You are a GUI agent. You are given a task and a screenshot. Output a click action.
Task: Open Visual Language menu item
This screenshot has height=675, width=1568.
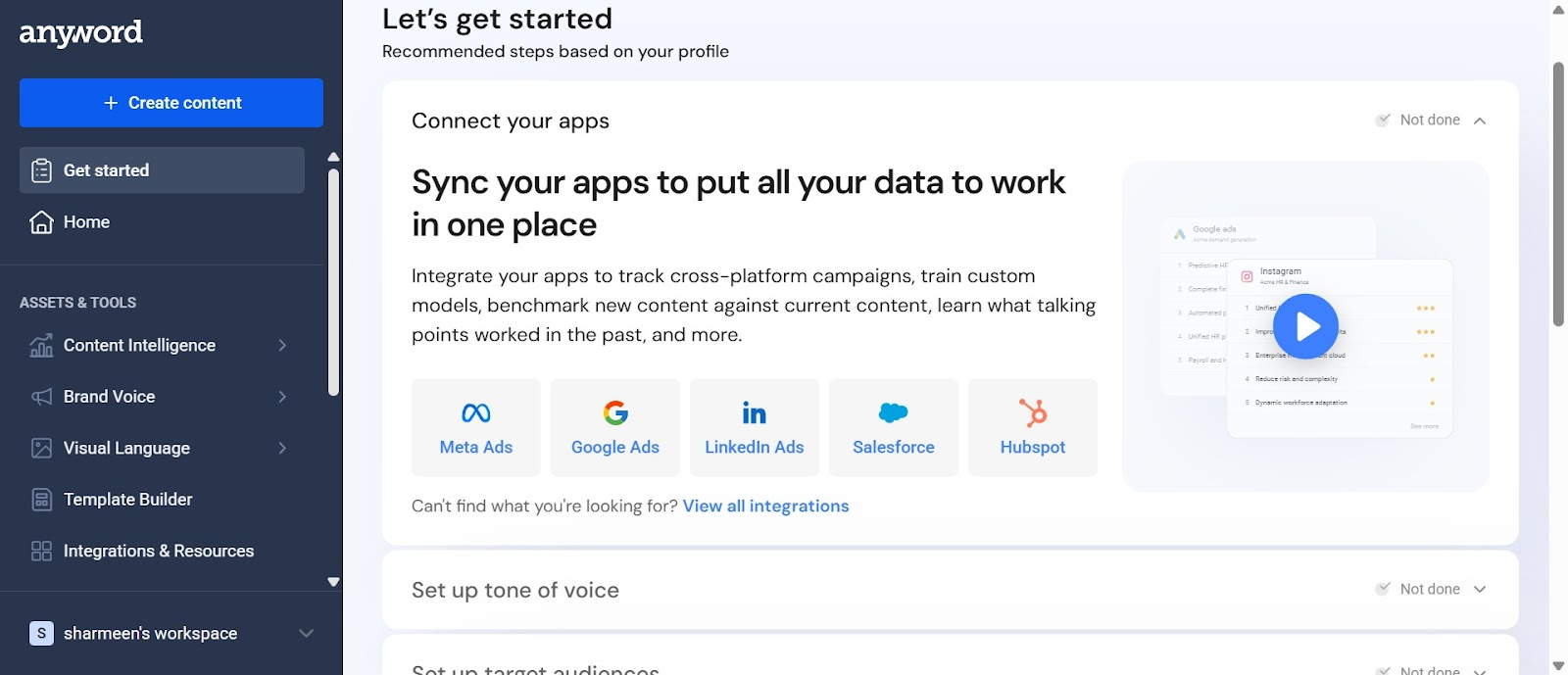[162, 448]
